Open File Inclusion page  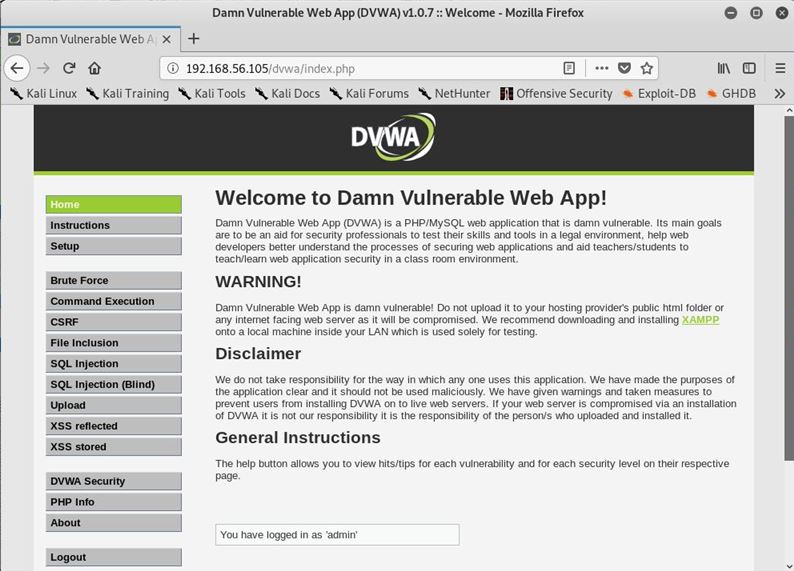click(113, 343)
